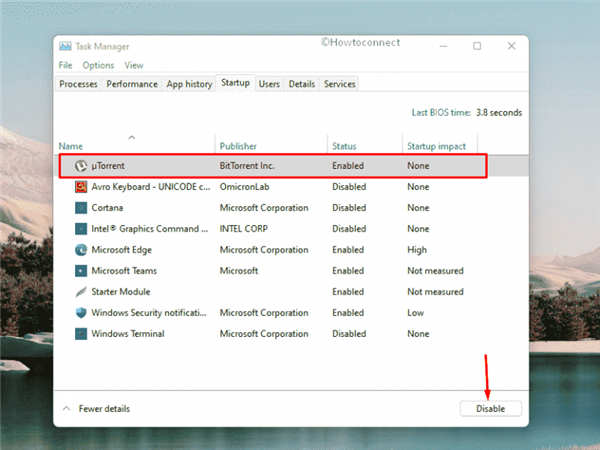The image size is (600, 450).
Task: Click the Microsoft Teams icon
Action: tap(81, 271)
